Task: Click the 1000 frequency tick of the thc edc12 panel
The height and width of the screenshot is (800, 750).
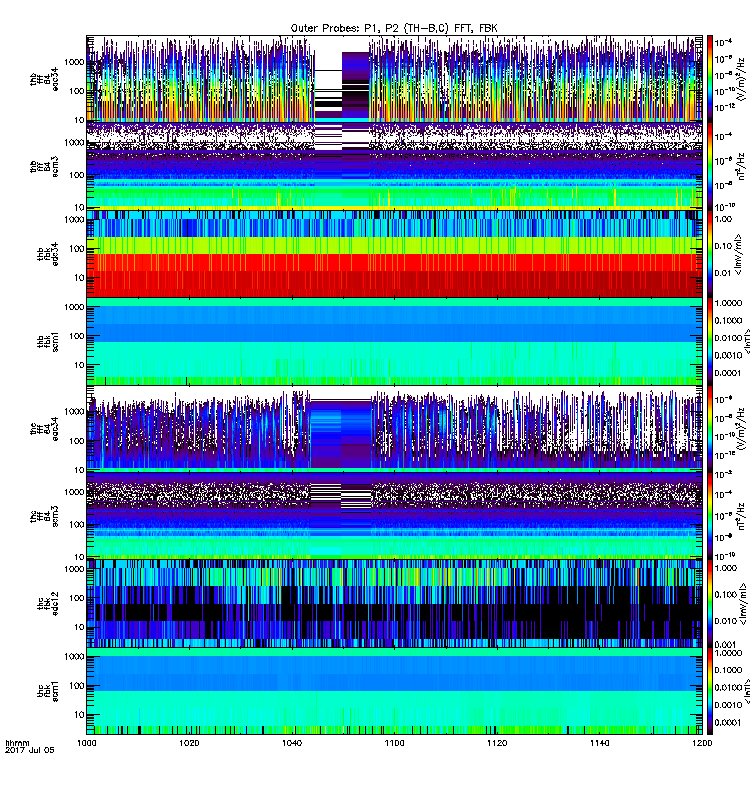Action: point(74,568)
